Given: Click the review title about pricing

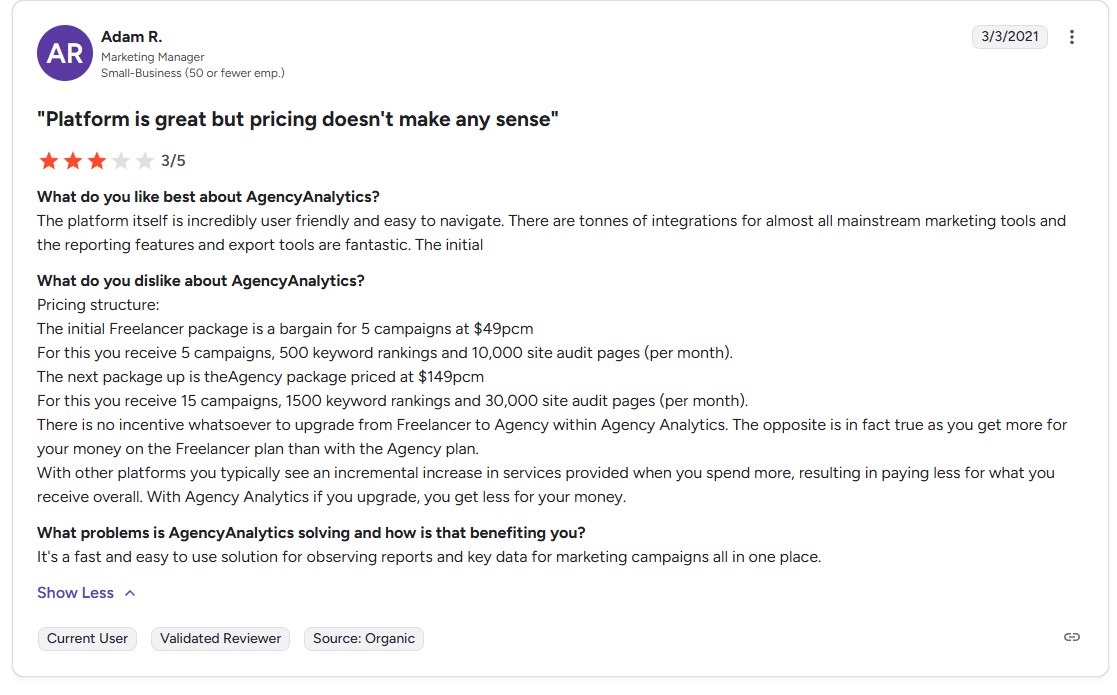Looking at the screenshot, I should click(297, 120).
